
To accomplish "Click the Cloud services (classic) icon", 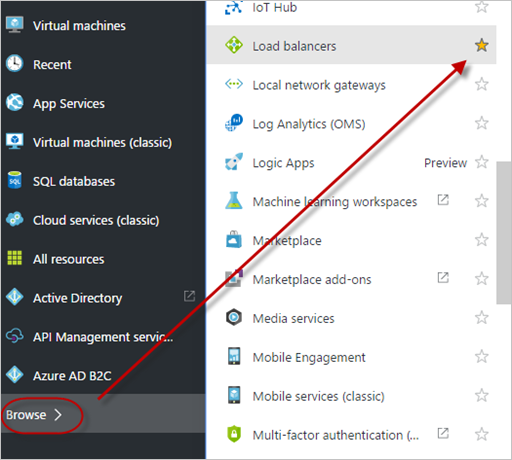I will [15, 219].
